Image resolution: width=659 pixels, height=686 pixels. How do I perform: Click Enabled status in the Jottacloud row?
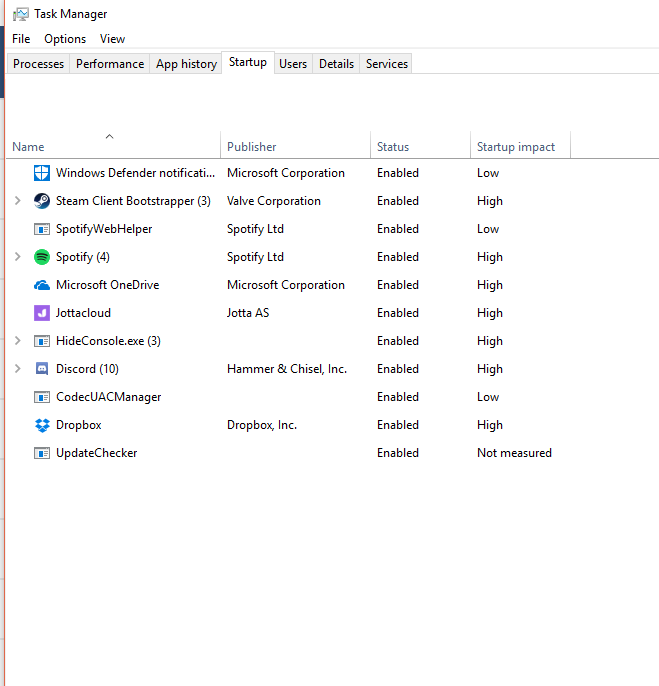398,313
